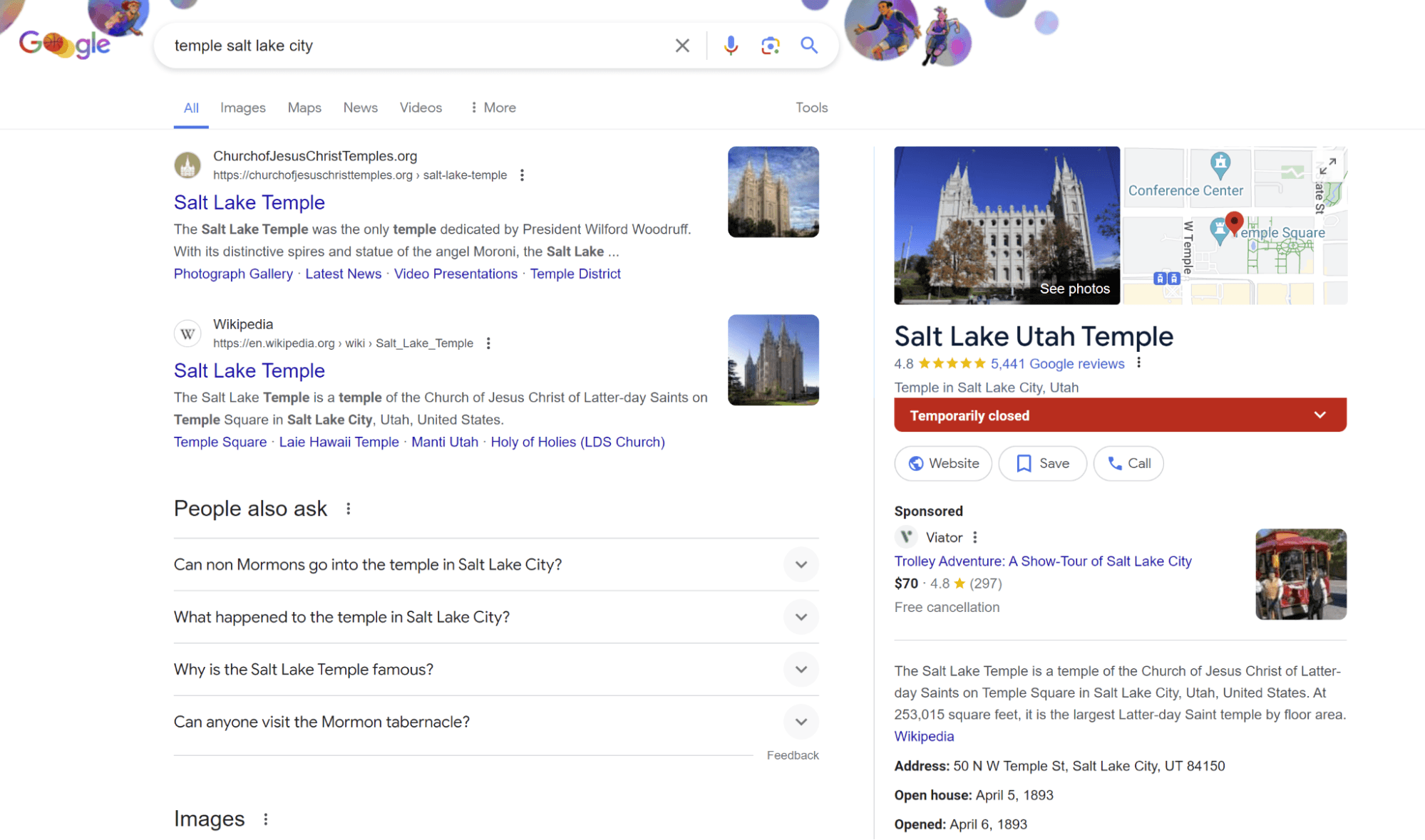Click three-dot menu next to Viator sponsor
Image resolution: width=1425 pixels, height=840 pixels.
974,537
